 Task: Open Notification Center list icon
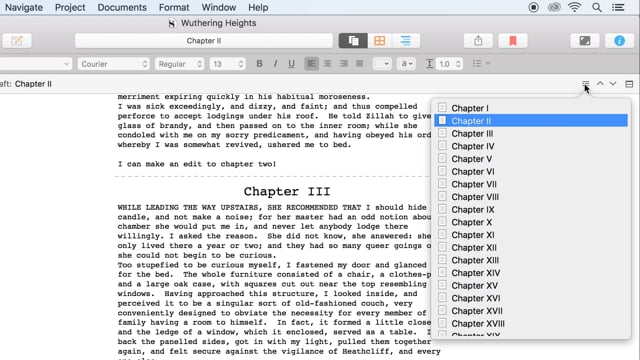coord(618,7)
